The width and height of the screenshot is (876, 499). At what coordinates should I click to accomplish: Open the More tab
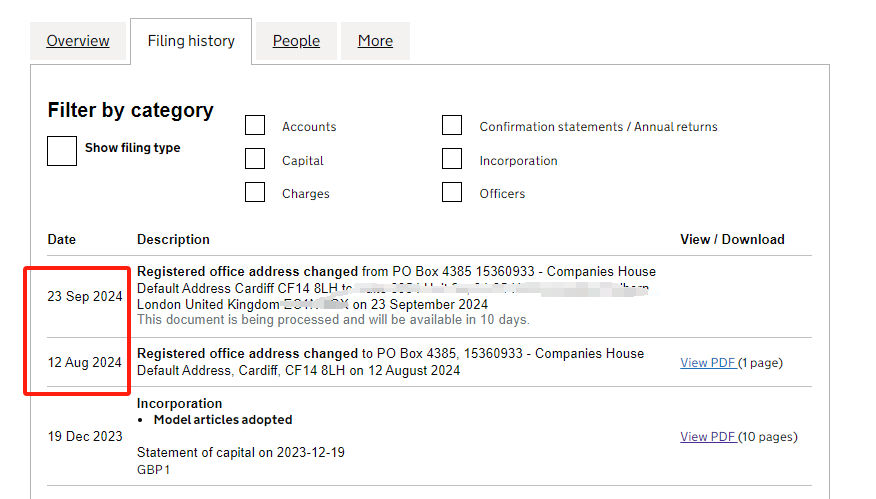tap(375, 41)
